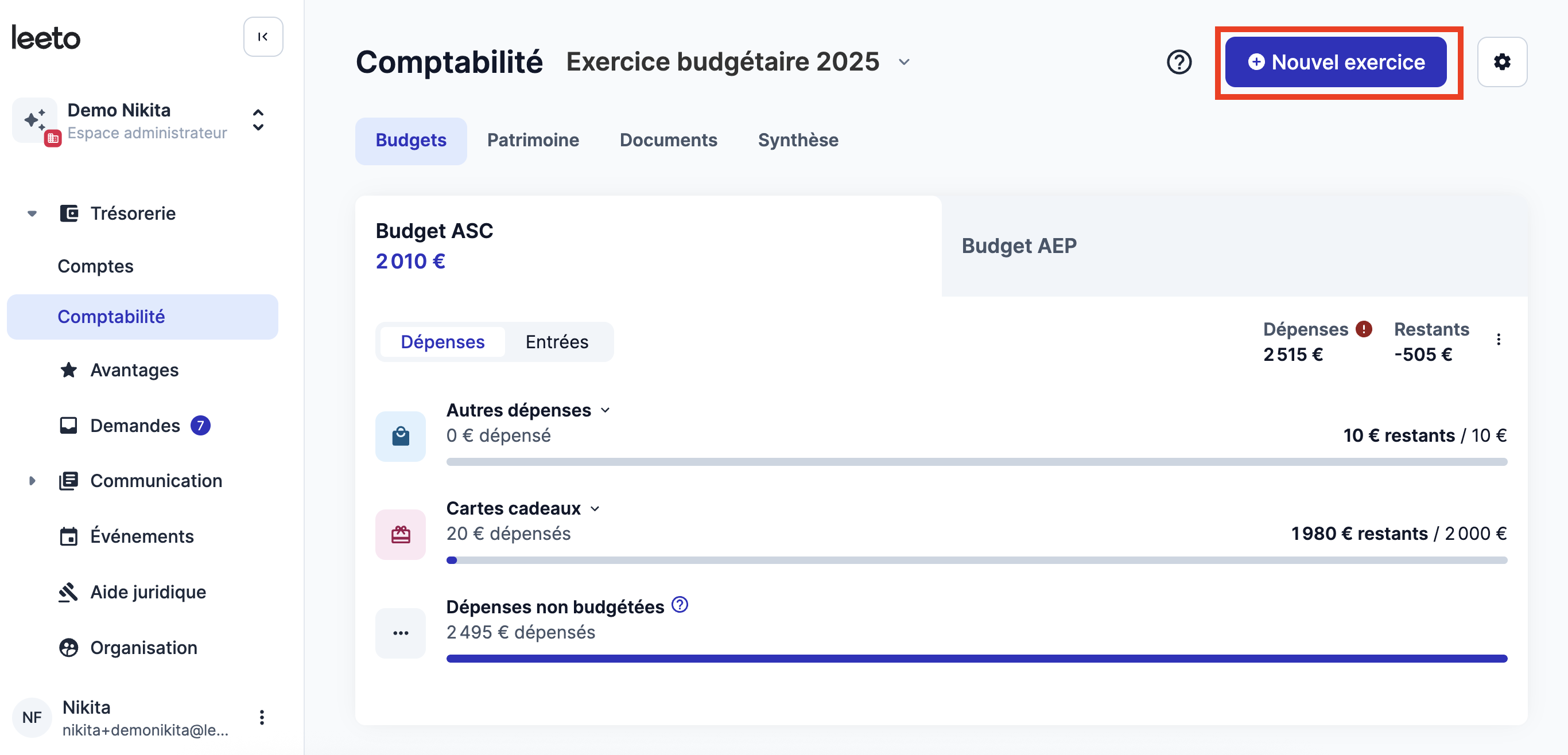Open Comptabilité in sidebar
Screen dimensions: 1568x755
pyautogui.click(x=142, y=317)
